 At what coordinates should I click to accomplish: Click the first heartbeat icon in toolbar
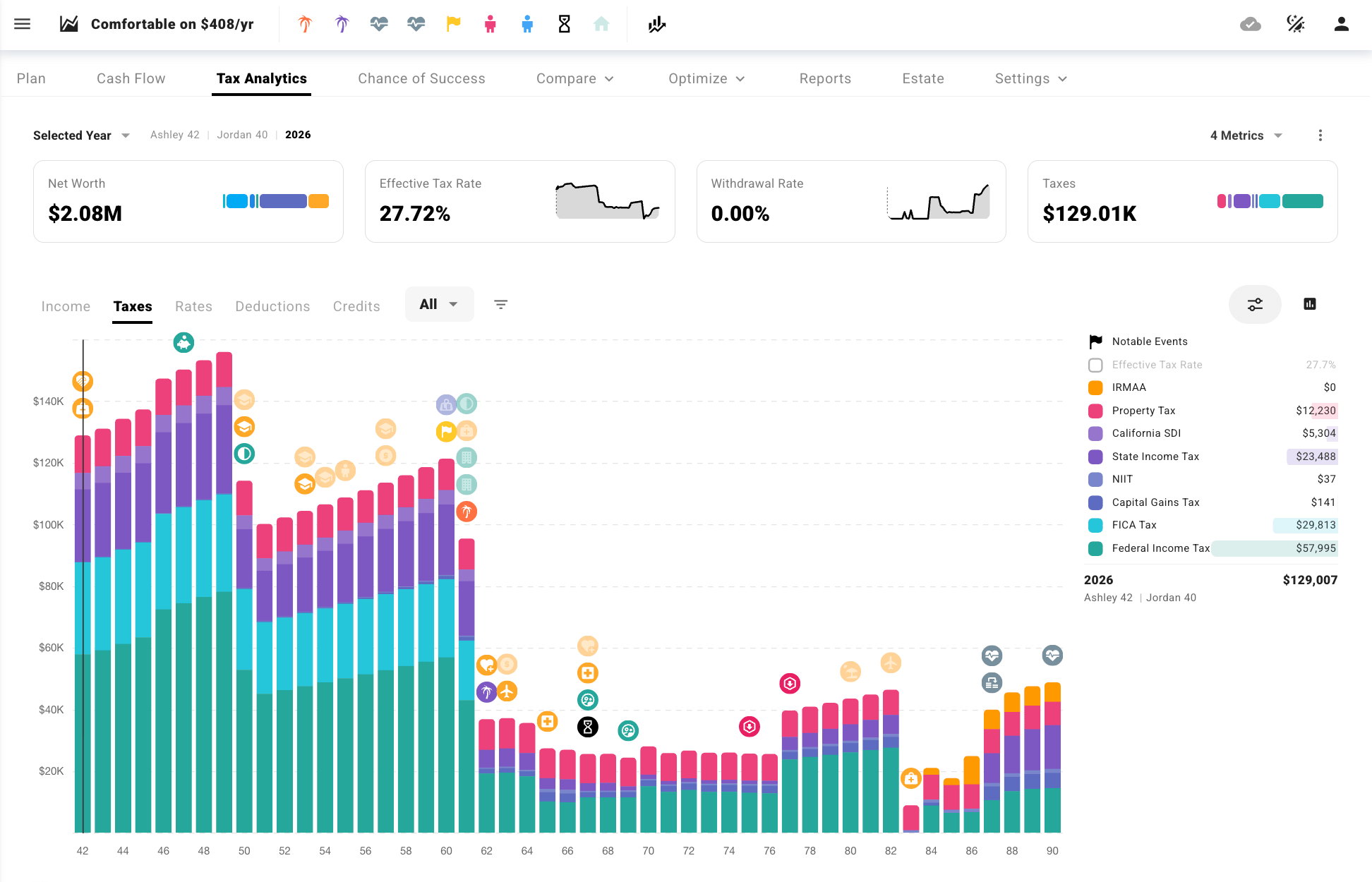click(x=379, y=24)
